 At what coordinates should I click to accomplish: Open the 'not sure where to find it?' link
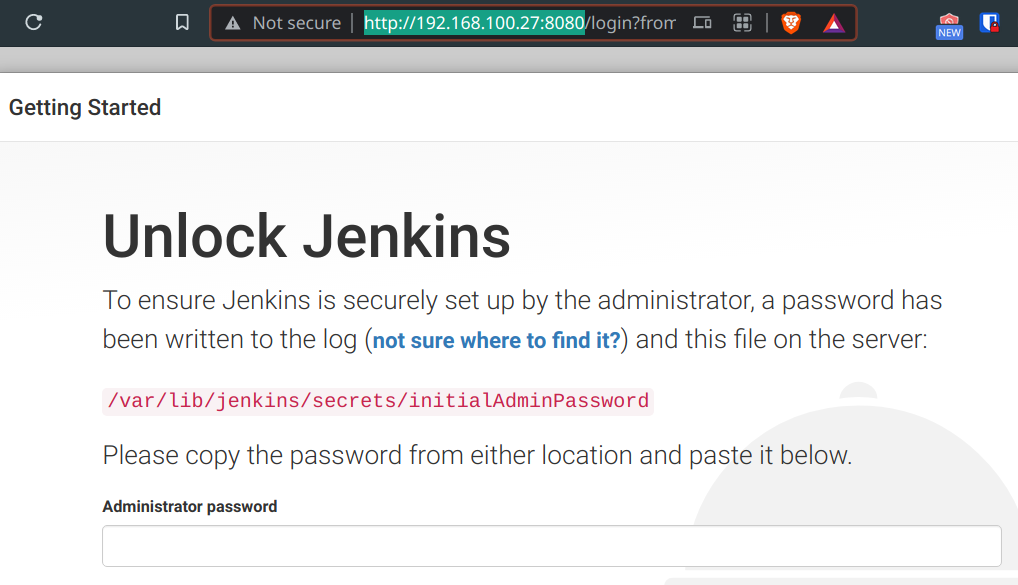coord(496,340)
